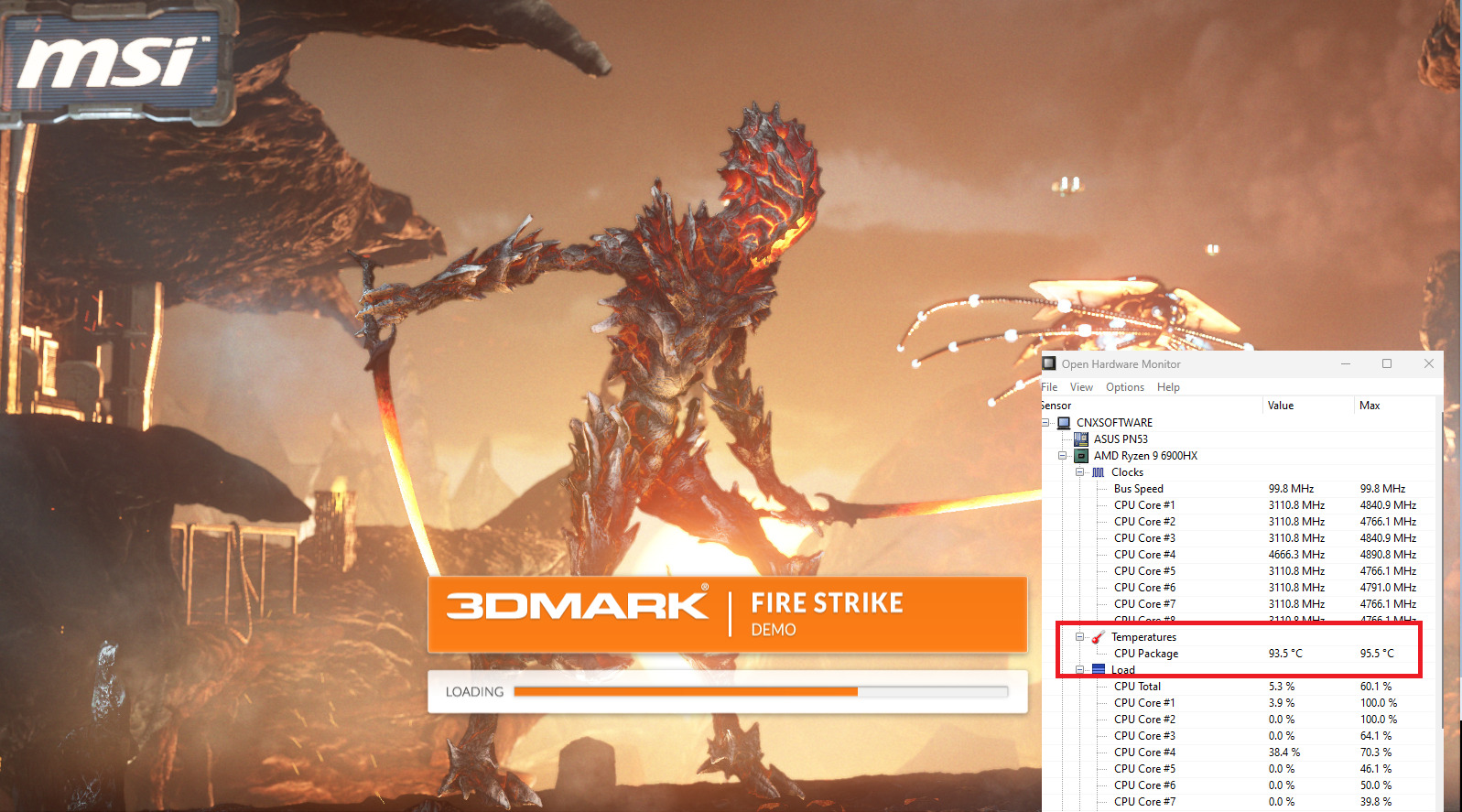
Task: Select the Temperatures label
Action: (1143, 637)
